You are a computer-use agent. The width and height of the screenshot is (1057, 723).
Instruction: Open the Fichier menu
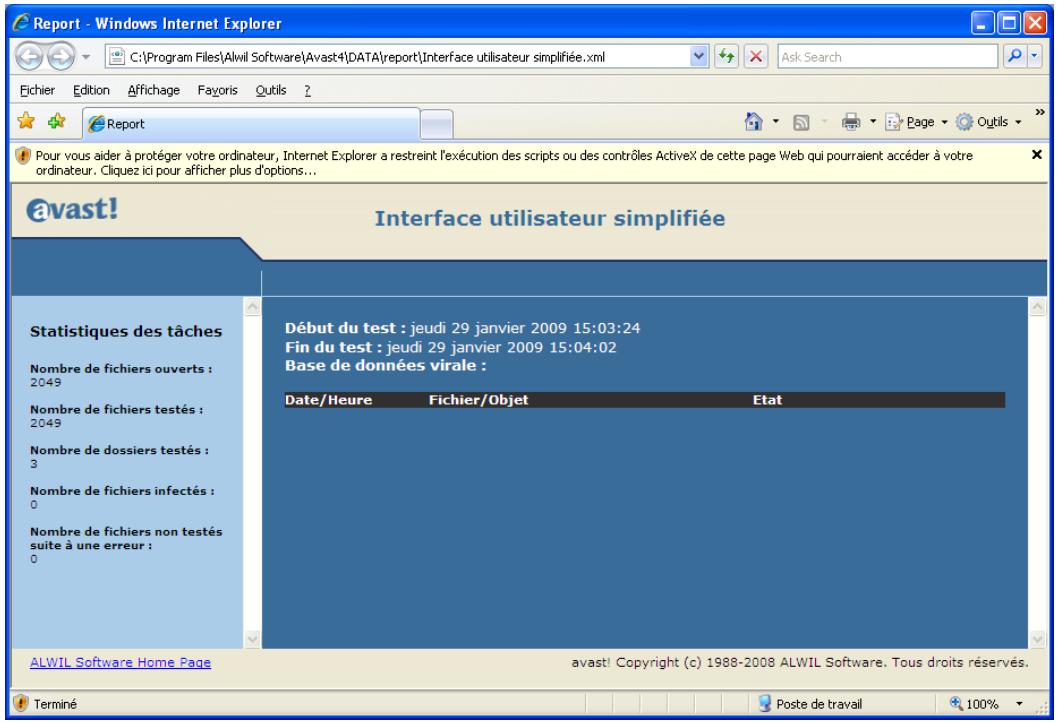37,90
